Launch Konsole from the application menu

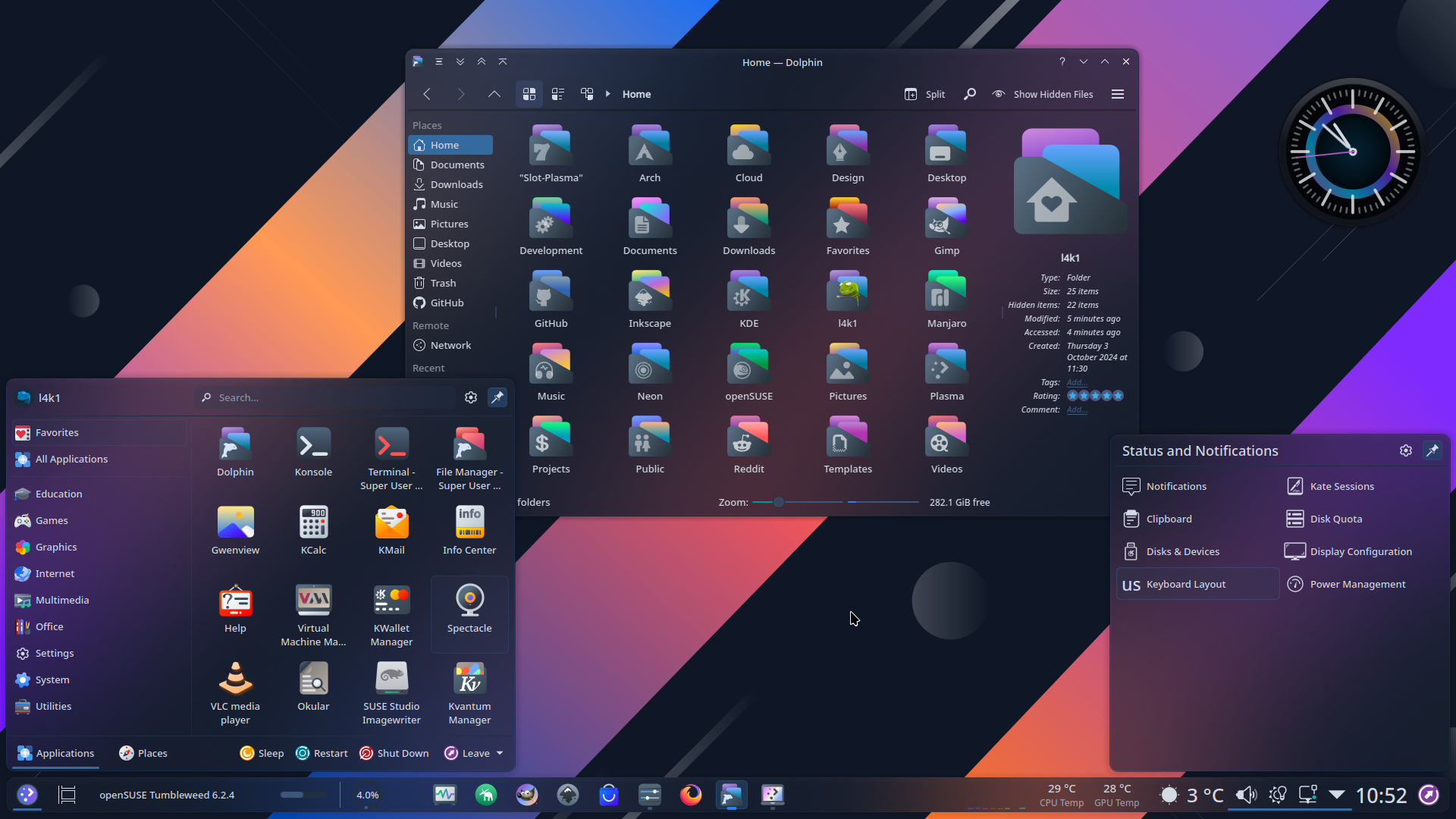tap(313, 452)
